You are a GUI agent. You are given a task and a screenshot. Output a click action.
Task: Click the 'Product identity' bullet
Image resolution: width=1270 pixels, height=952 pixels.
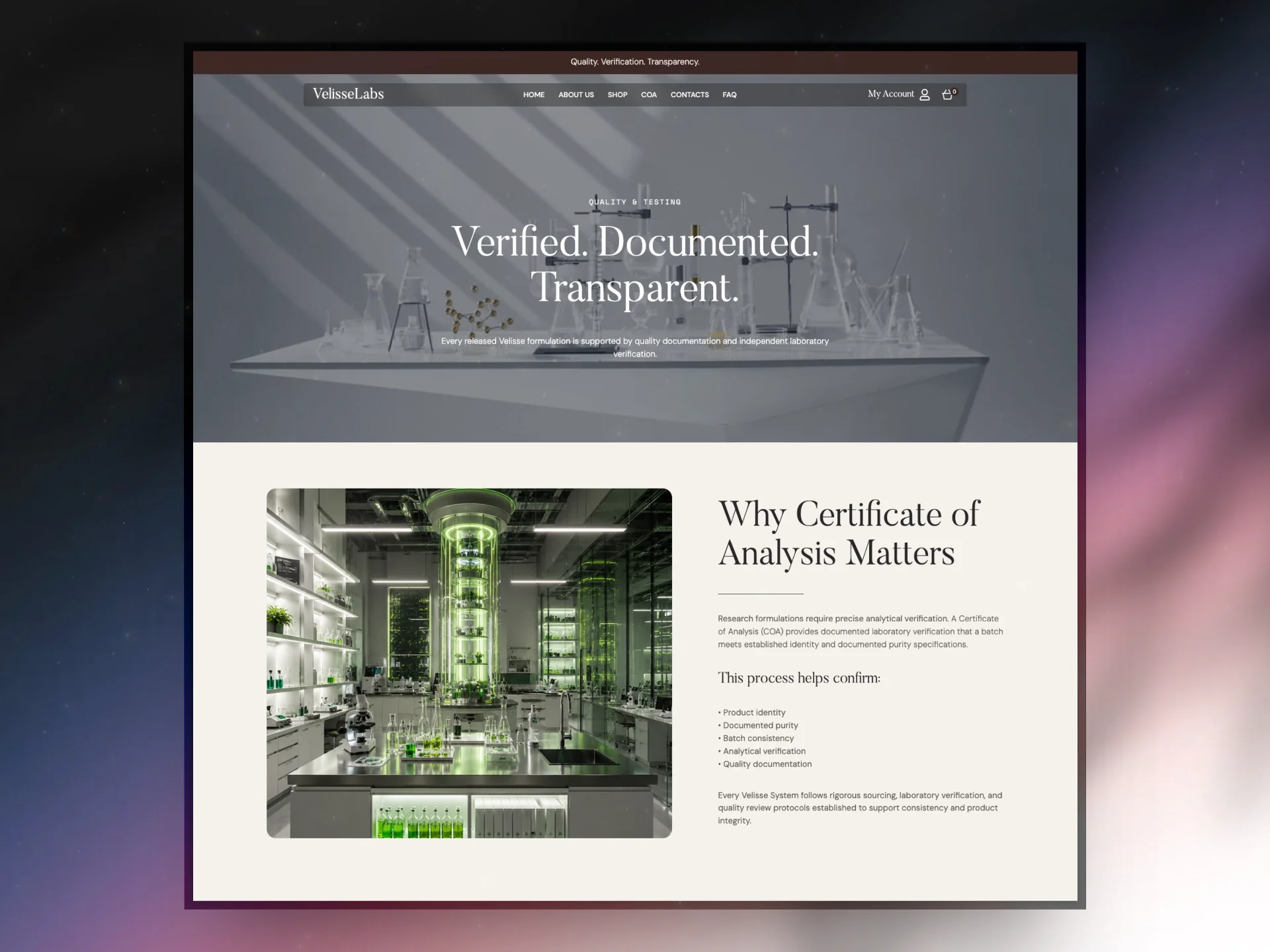[x=752, y=713]
